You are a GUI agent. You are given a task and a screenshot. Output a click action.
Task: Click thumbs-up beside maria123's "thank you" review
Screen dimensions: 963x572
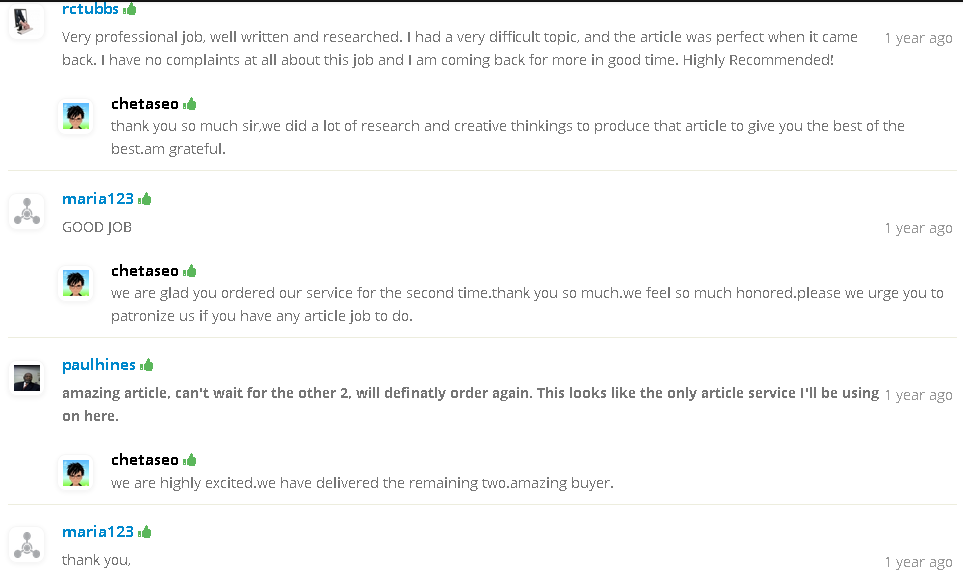click(145, 532)
